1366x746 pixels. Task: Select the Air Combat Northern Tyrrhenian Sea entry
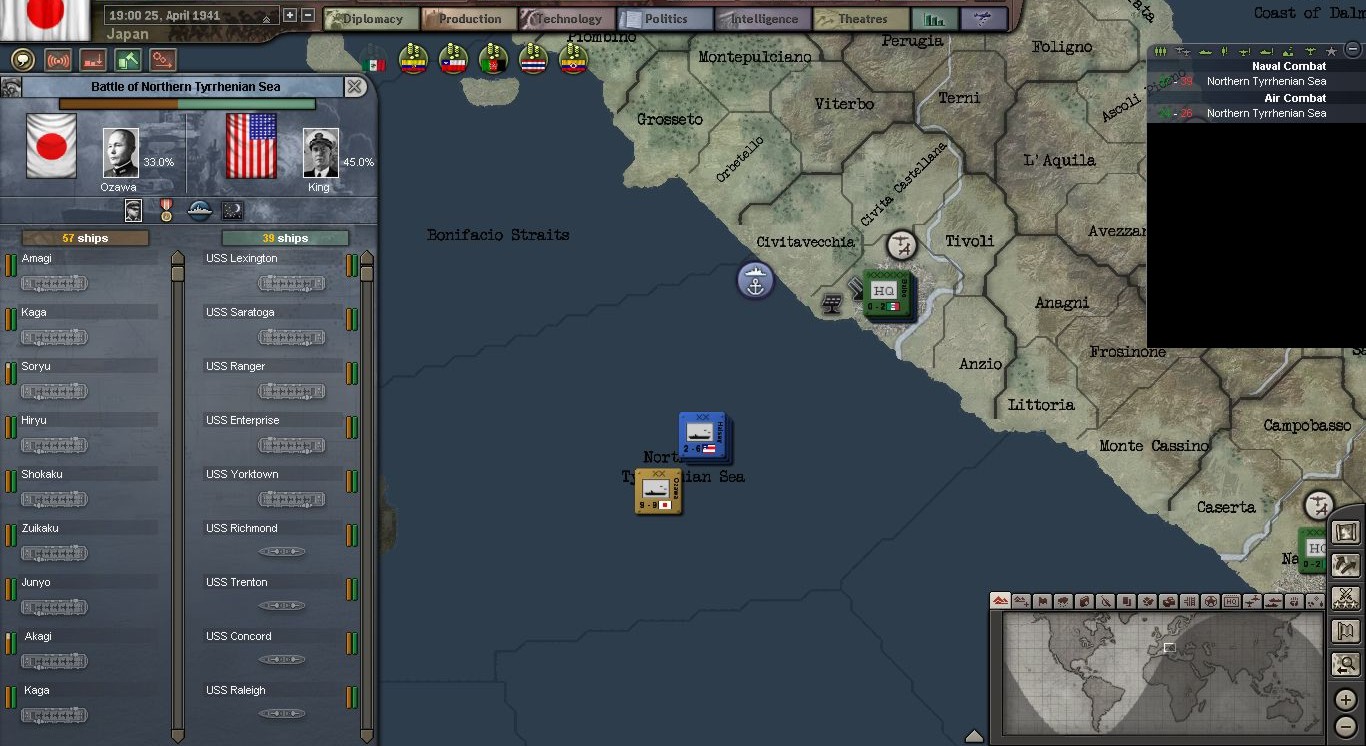tap(1265, 113)
